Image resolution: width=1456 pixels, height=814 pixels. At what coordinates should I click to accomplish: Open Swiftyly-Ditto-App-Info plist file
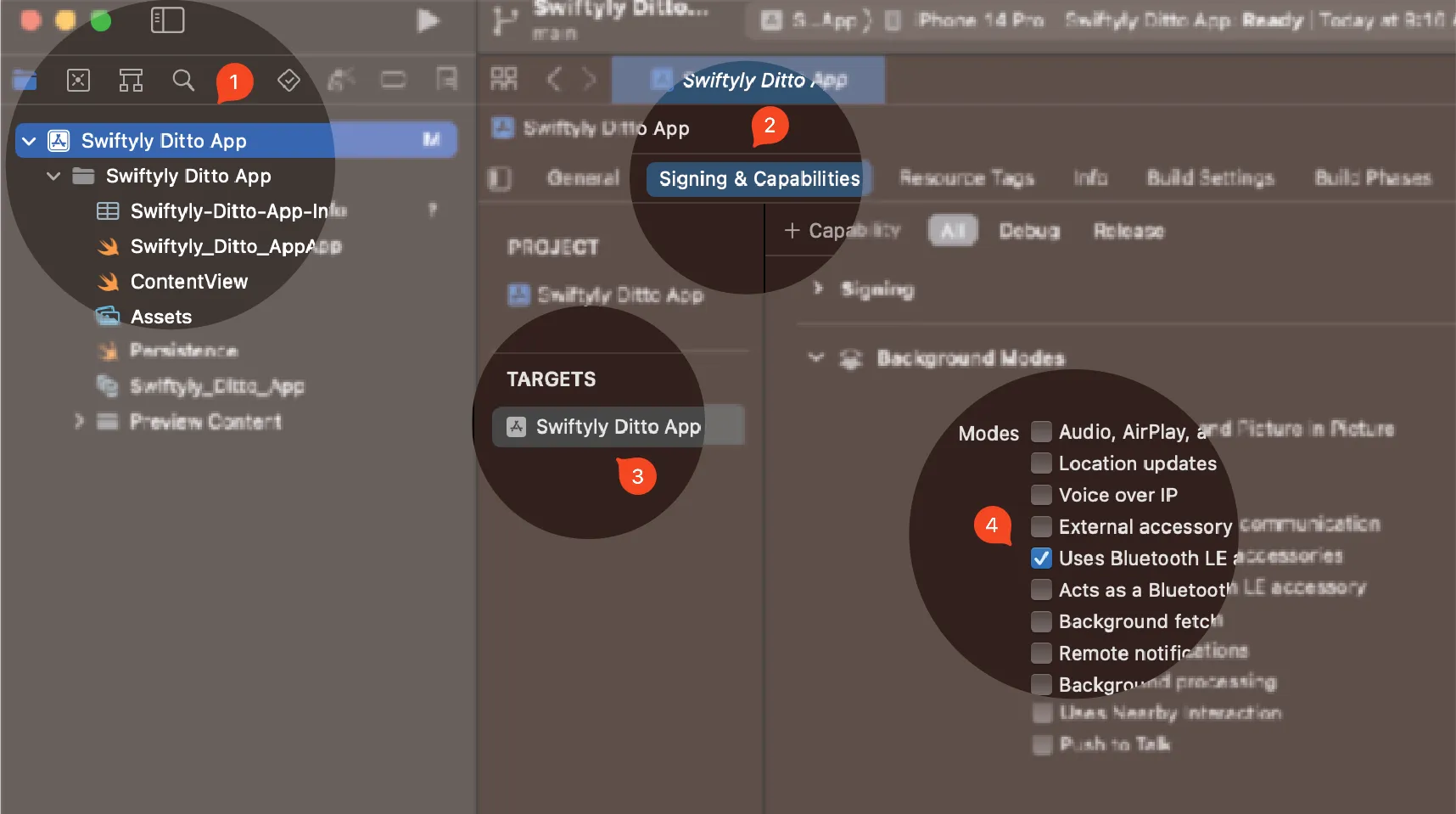click(x=238, y=211)
